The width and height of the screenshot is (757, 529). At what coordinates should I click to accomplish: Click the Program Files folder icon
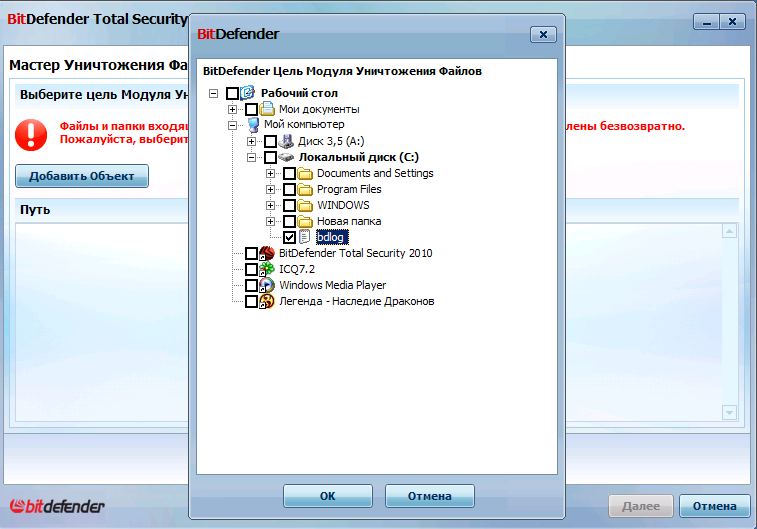point(305,189)
